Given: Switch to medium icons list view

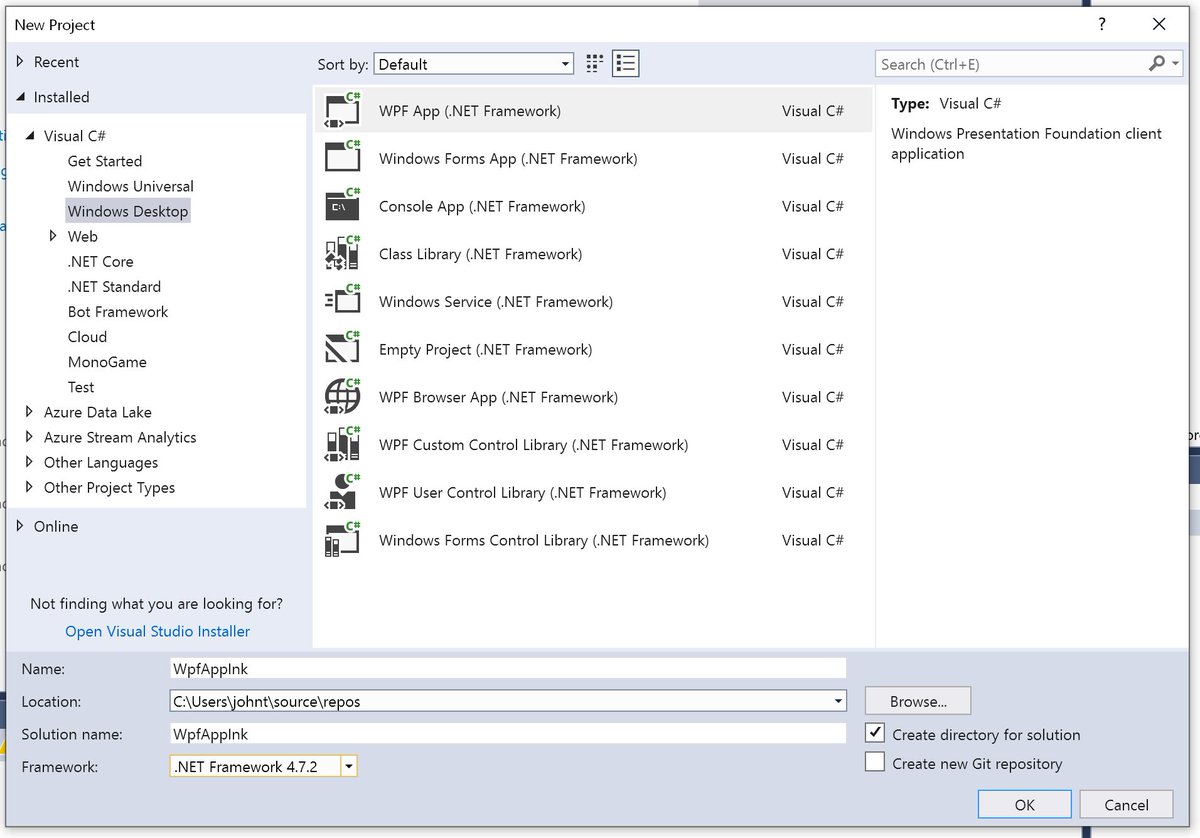Looking at the screenshot, I should click(x=626, y=64).
